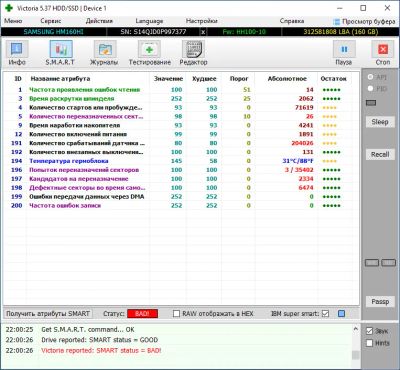This screenshot has height=370, width=400.
Task: Click the 31°C/88°F temperature value
Action: click(x=298, y=161)
